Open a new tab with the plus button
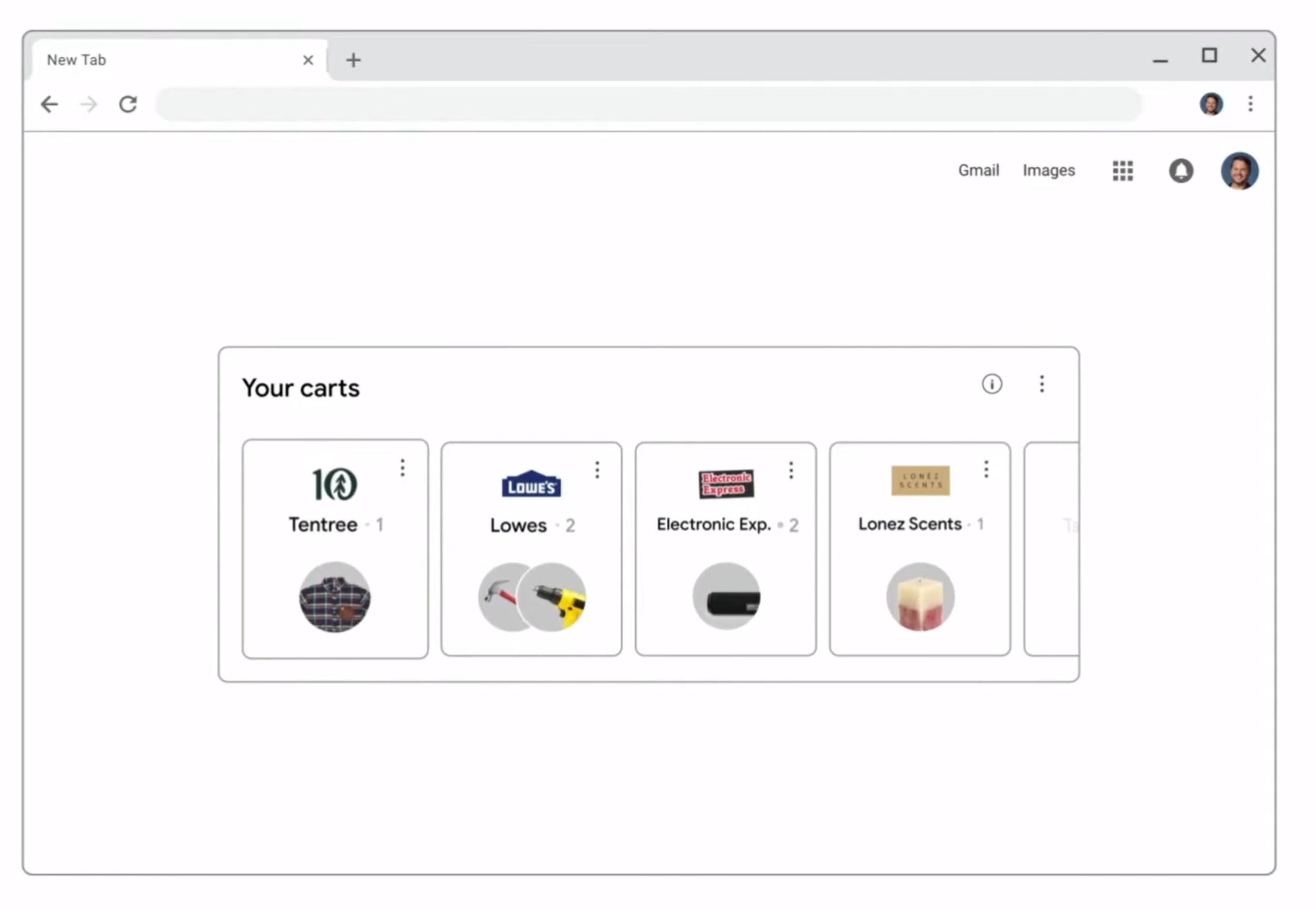The image size is (1316, 908). coord(353,60)
